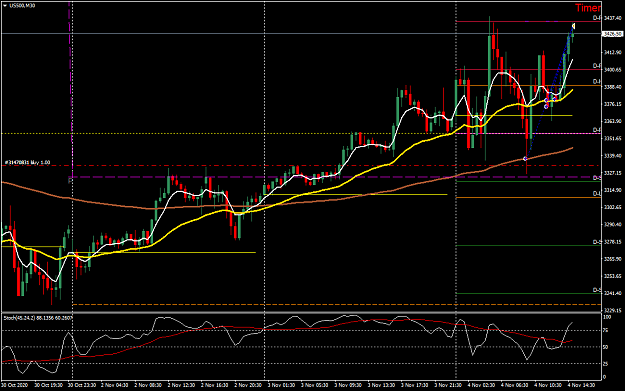Viewport: 625px width, 391px height.
Task: Select the yellow arrow marker at the latest candle
Action: pos(573,26)
